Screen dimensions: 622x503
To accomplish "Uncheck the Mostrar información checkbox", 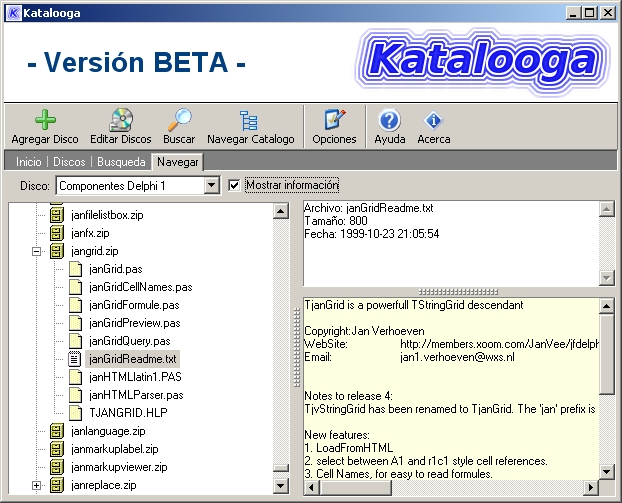I will tap(234, 185).
